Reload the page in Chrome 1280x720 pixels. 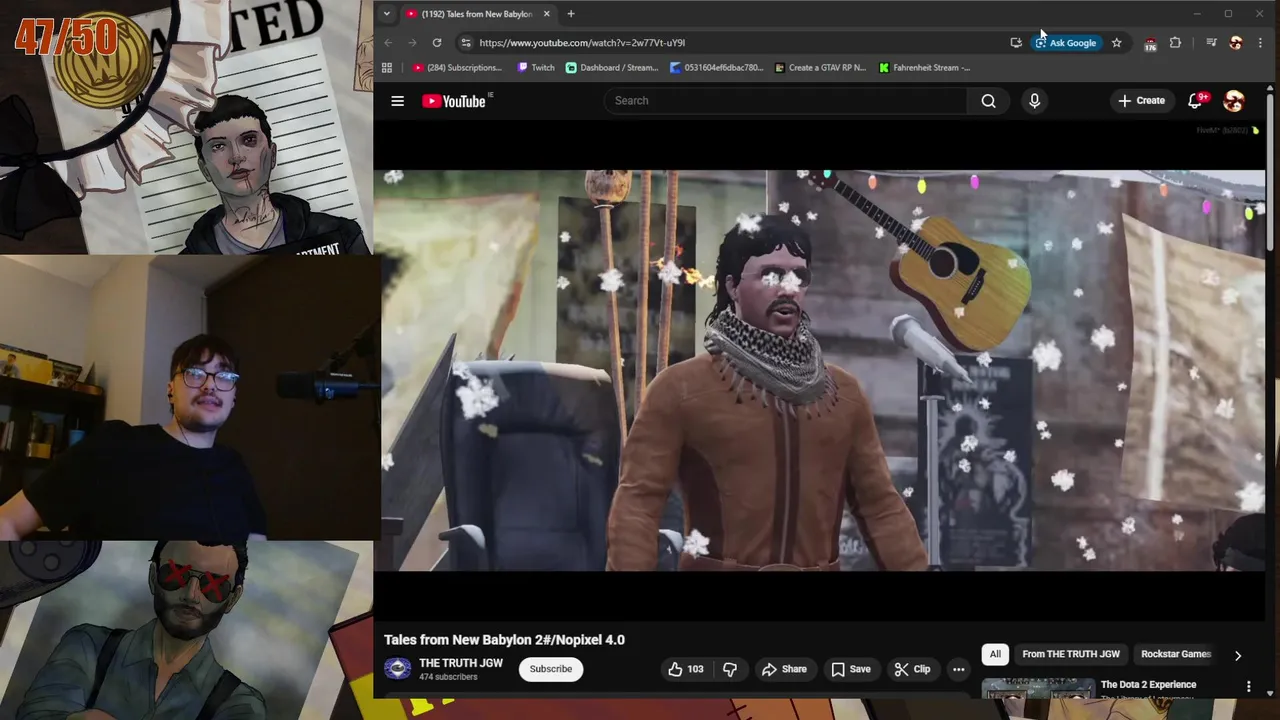[437, 43]
